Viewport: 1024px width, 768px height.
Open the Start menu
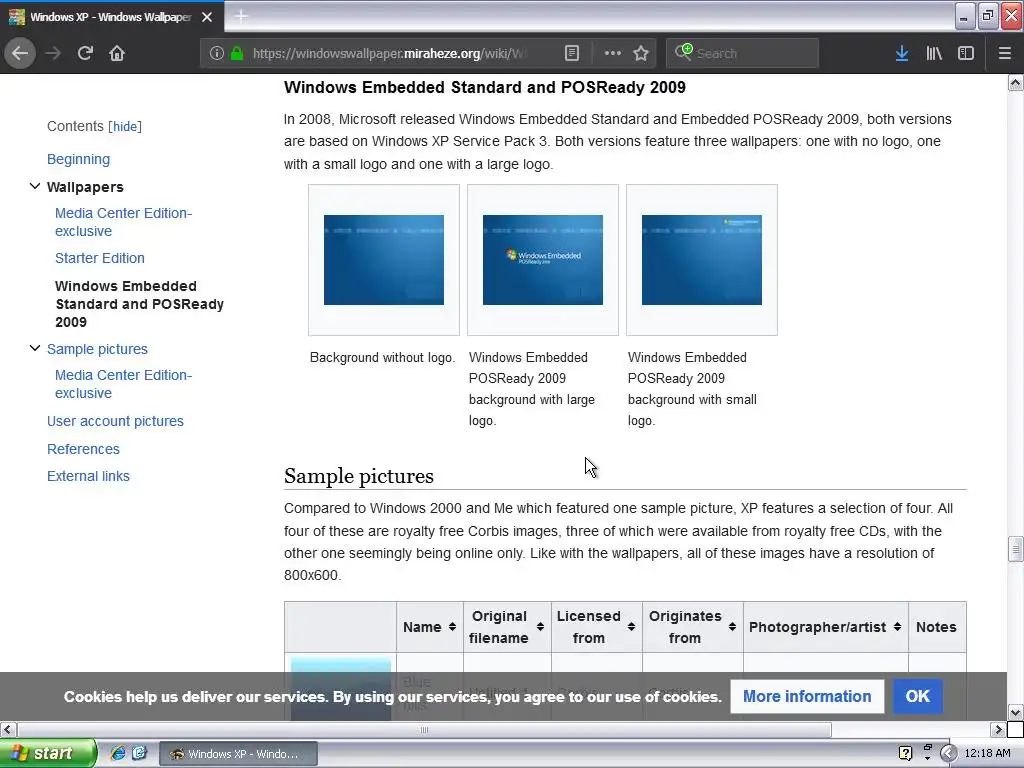click(47, 753)
